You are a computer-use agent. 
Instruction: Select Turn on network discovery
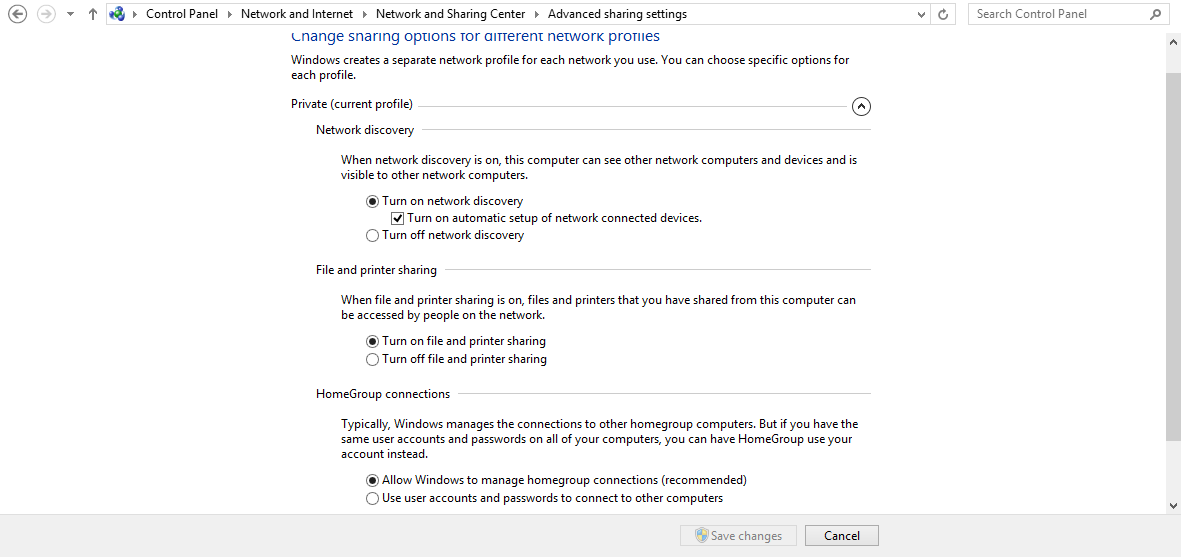pos(373,201)
